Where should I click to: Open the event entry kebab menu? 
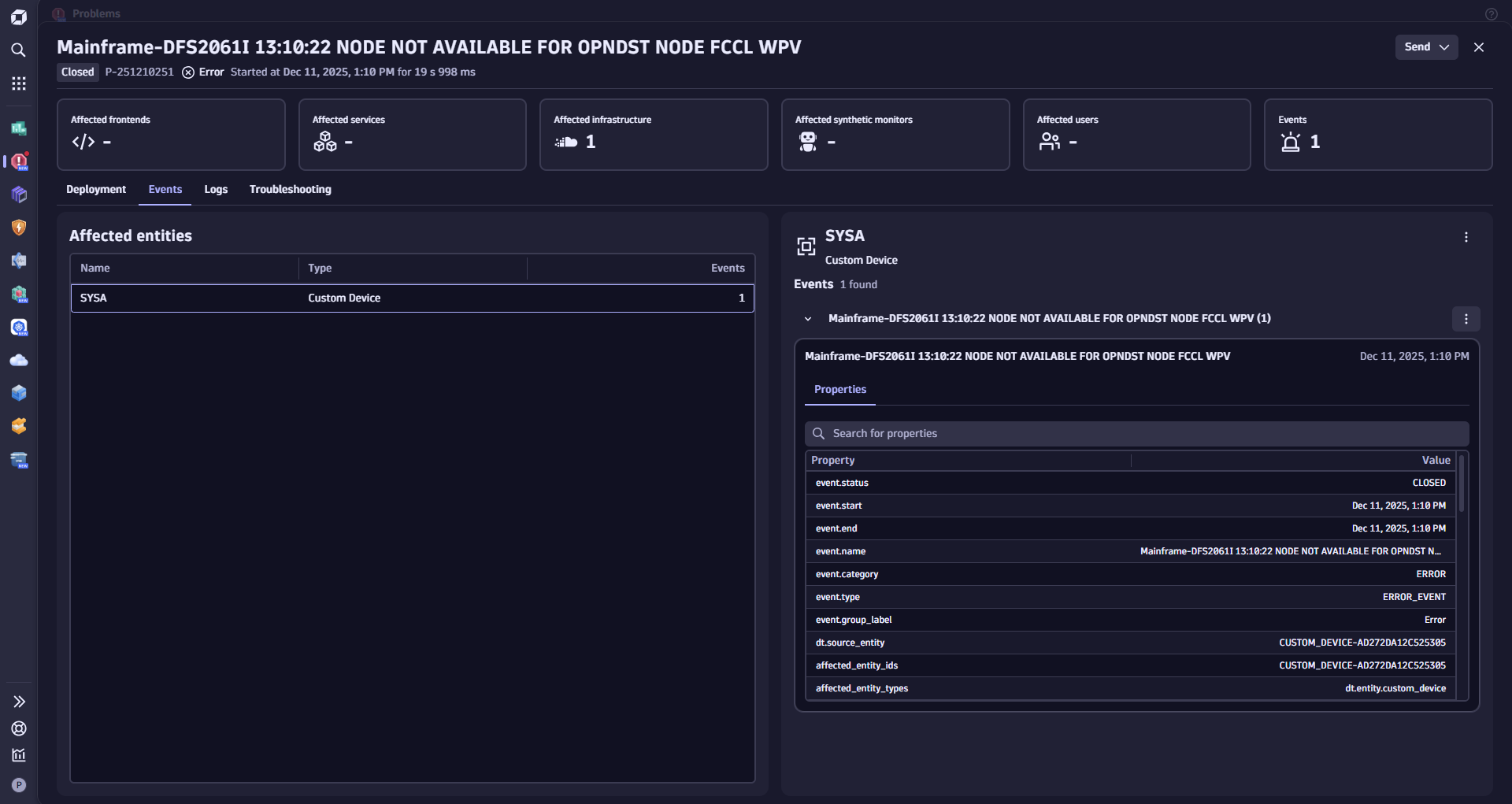coord(1466,319)
